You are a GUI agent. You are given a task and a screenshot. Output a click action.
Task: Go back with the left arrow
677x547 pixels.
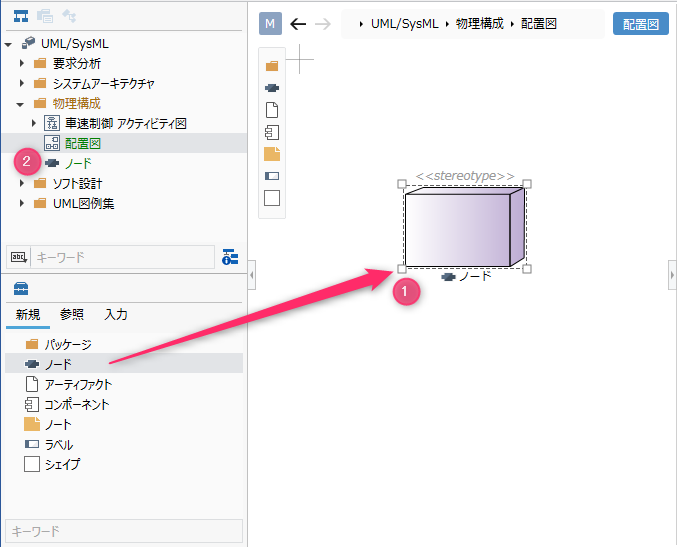pos(298,24)
